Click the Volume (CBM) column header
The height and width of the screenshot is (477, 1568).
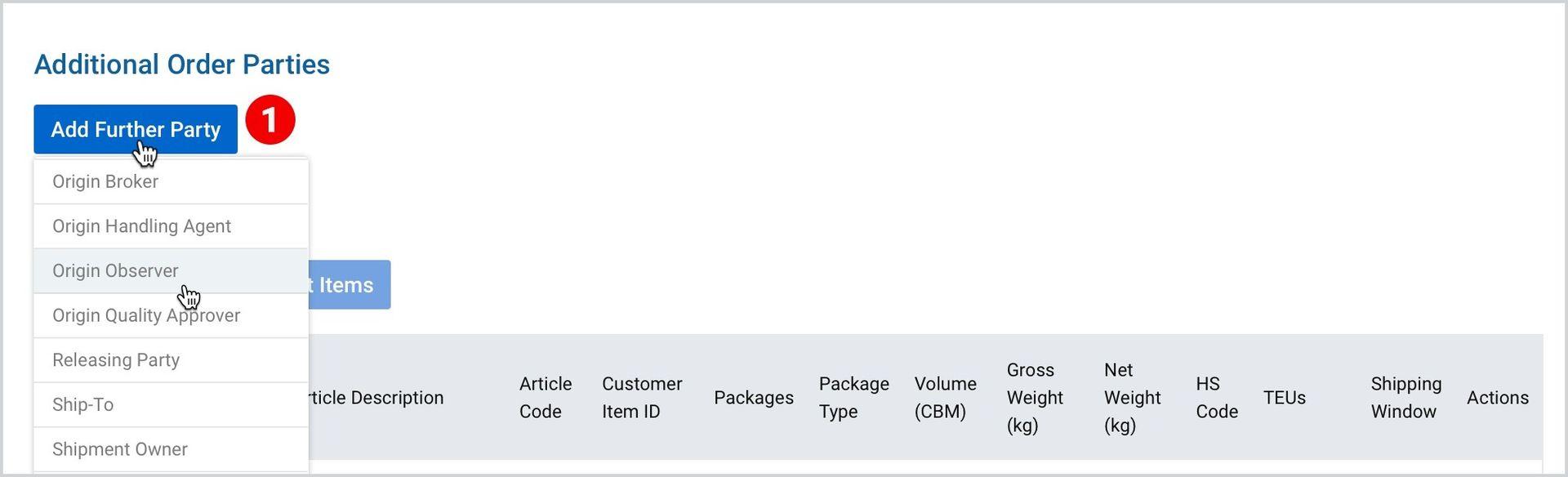pos(946,398)
